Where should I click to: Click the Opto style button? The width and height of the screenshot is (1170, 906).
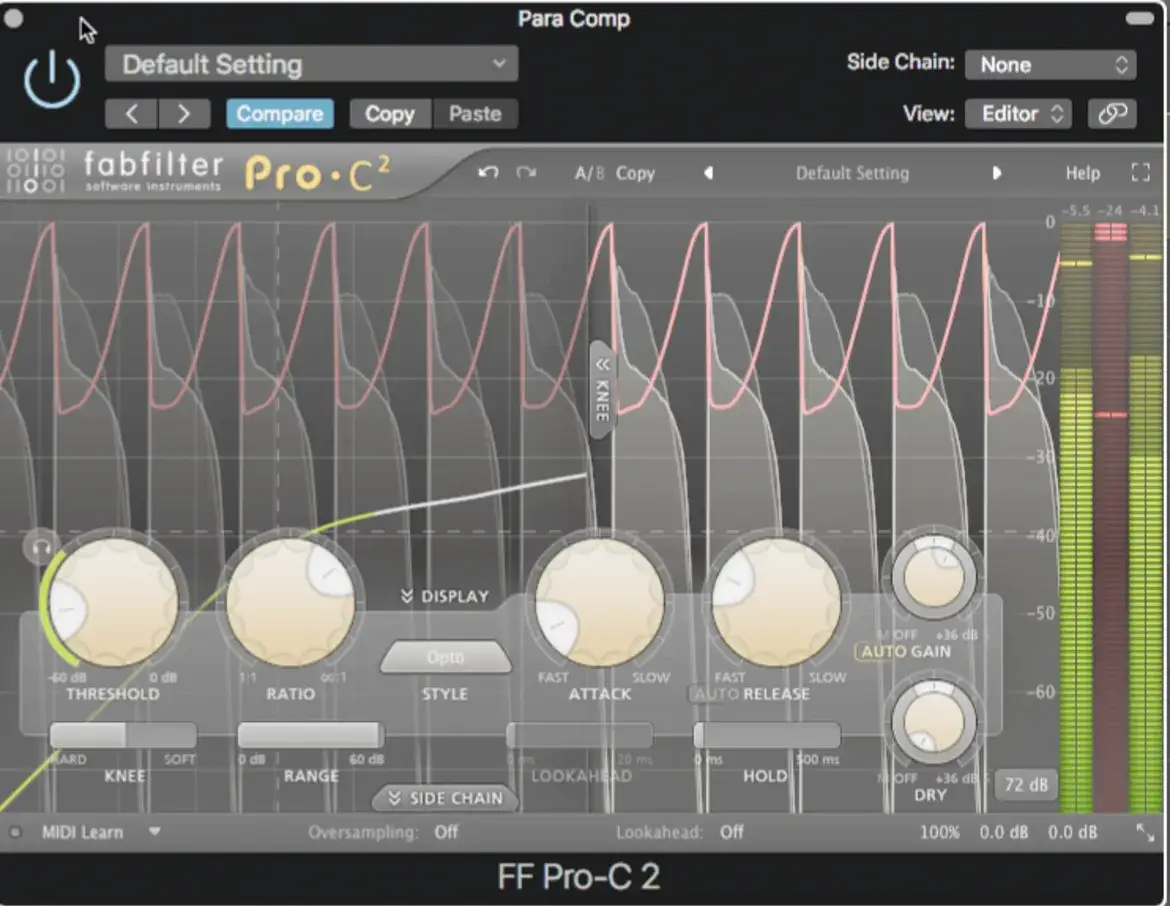pyautogui.click(x=445, y=658)
